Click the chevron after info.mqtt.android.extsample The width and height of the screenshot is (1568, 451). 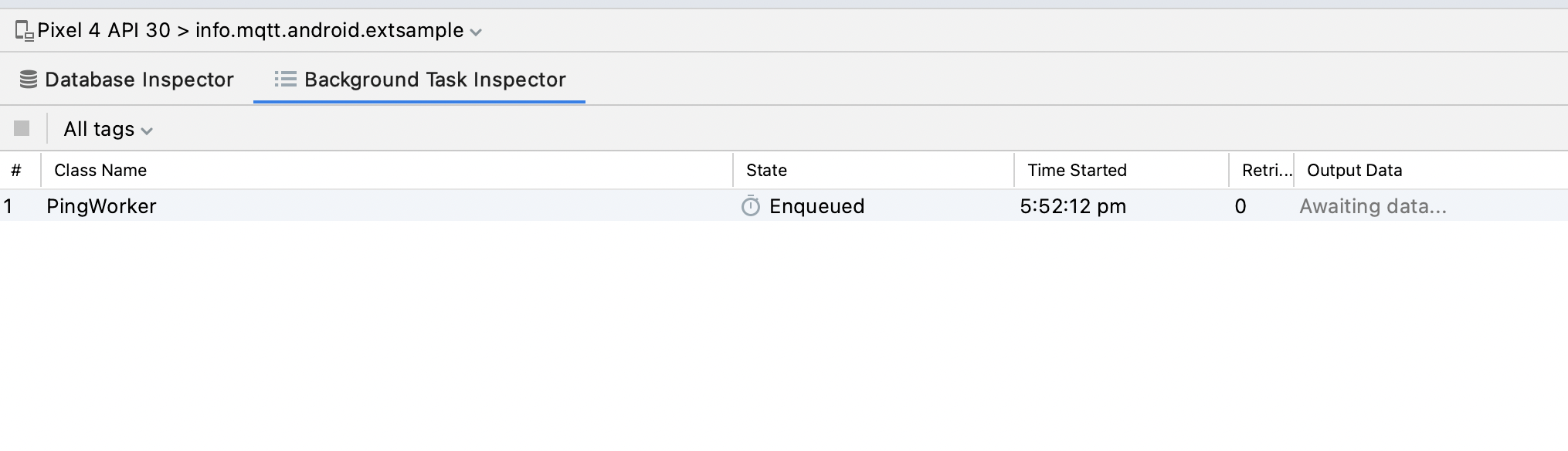pyautogui.click(x=477, y=32)
